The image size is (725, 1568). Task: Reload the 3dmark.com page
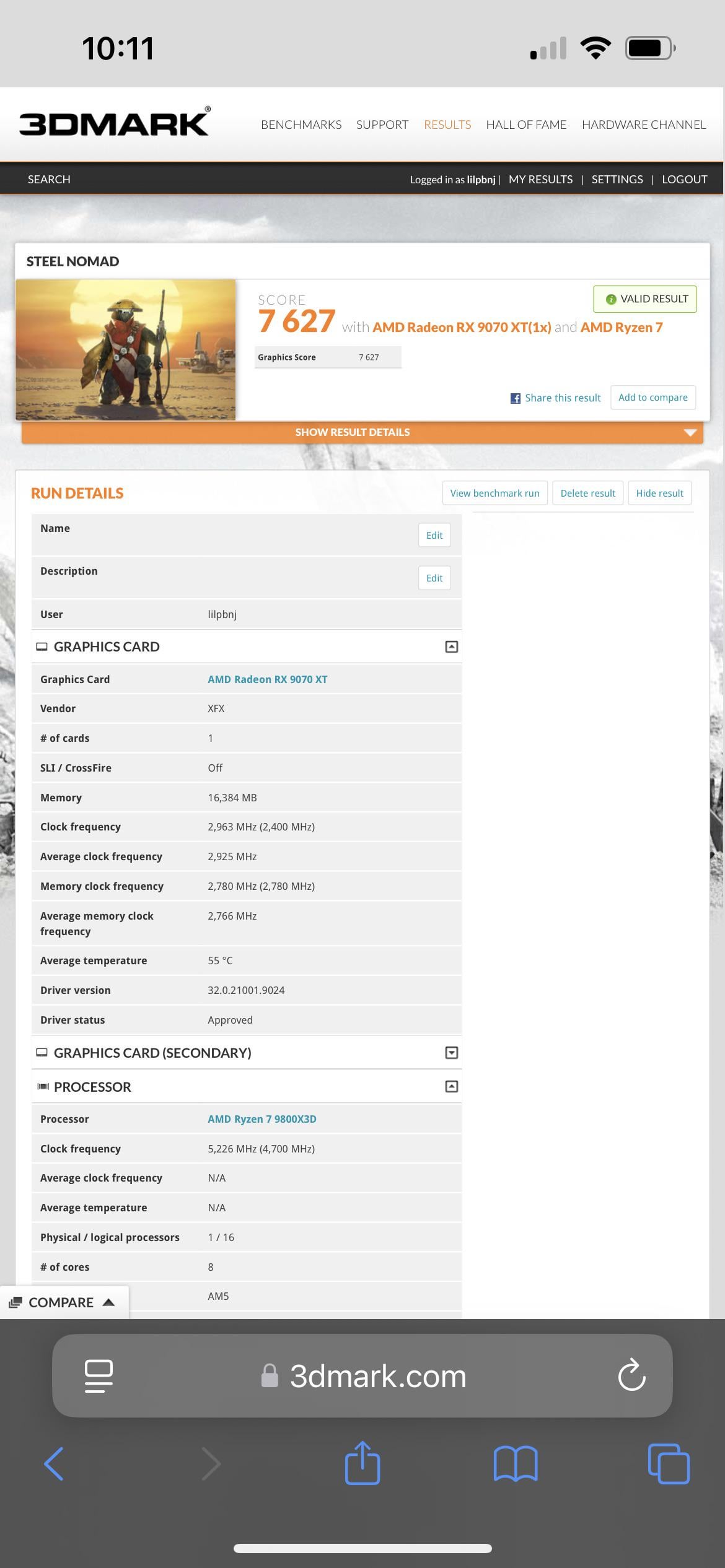click(631, 1375)
